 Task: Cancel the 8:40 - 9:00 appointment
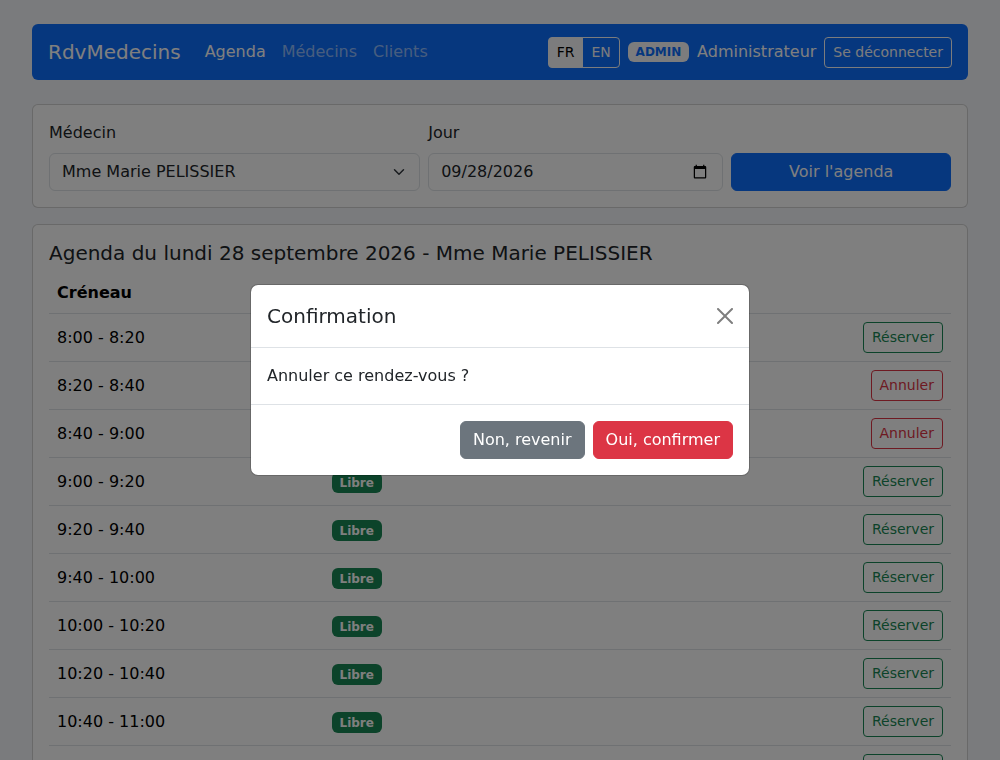coord(906,434)
